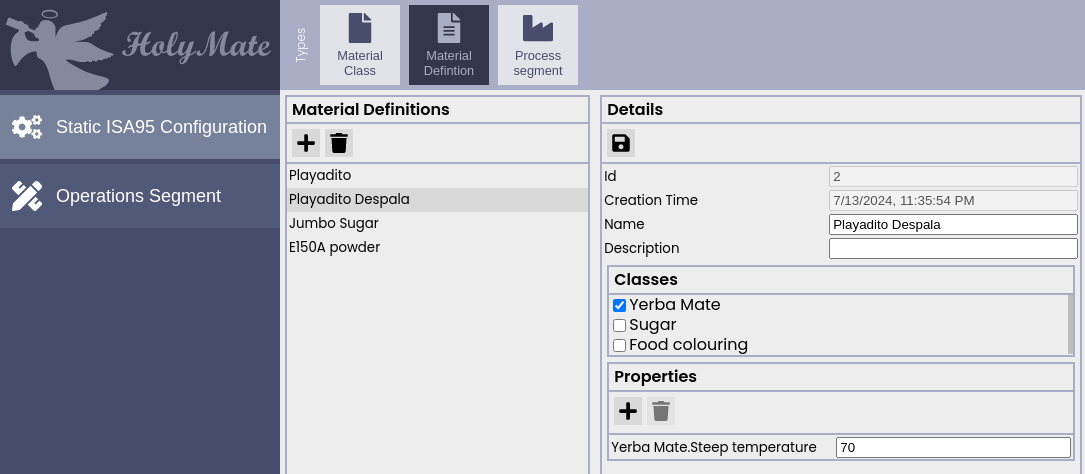Switch to the Material Definition tab
Viewport: 1085px width, 474px height.
point(449,45)
